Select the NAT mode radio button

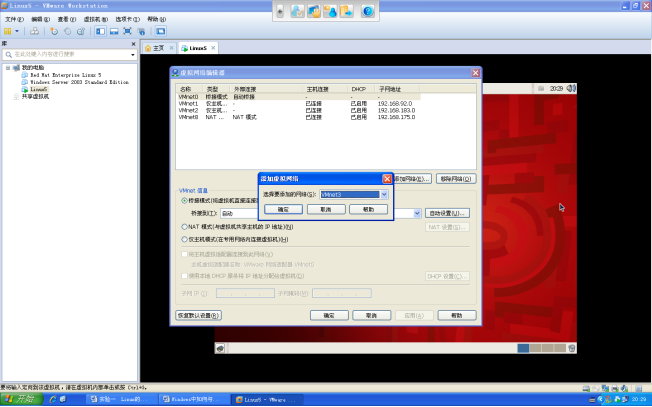coord(184,227)
